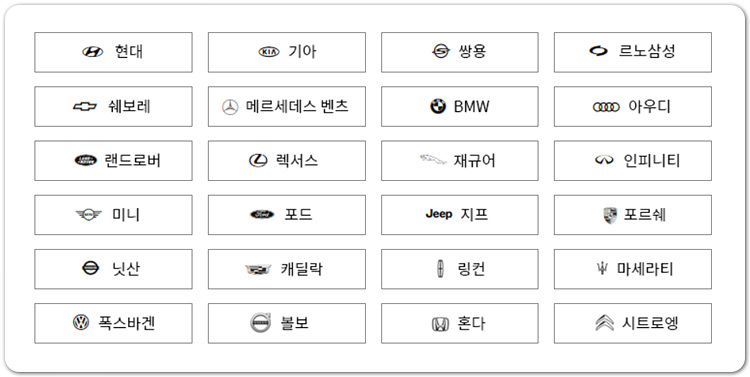Screen dimensions: 750x377
Task: Choose the 르노삼성 brand button
Action: click(x=633, y=52)
